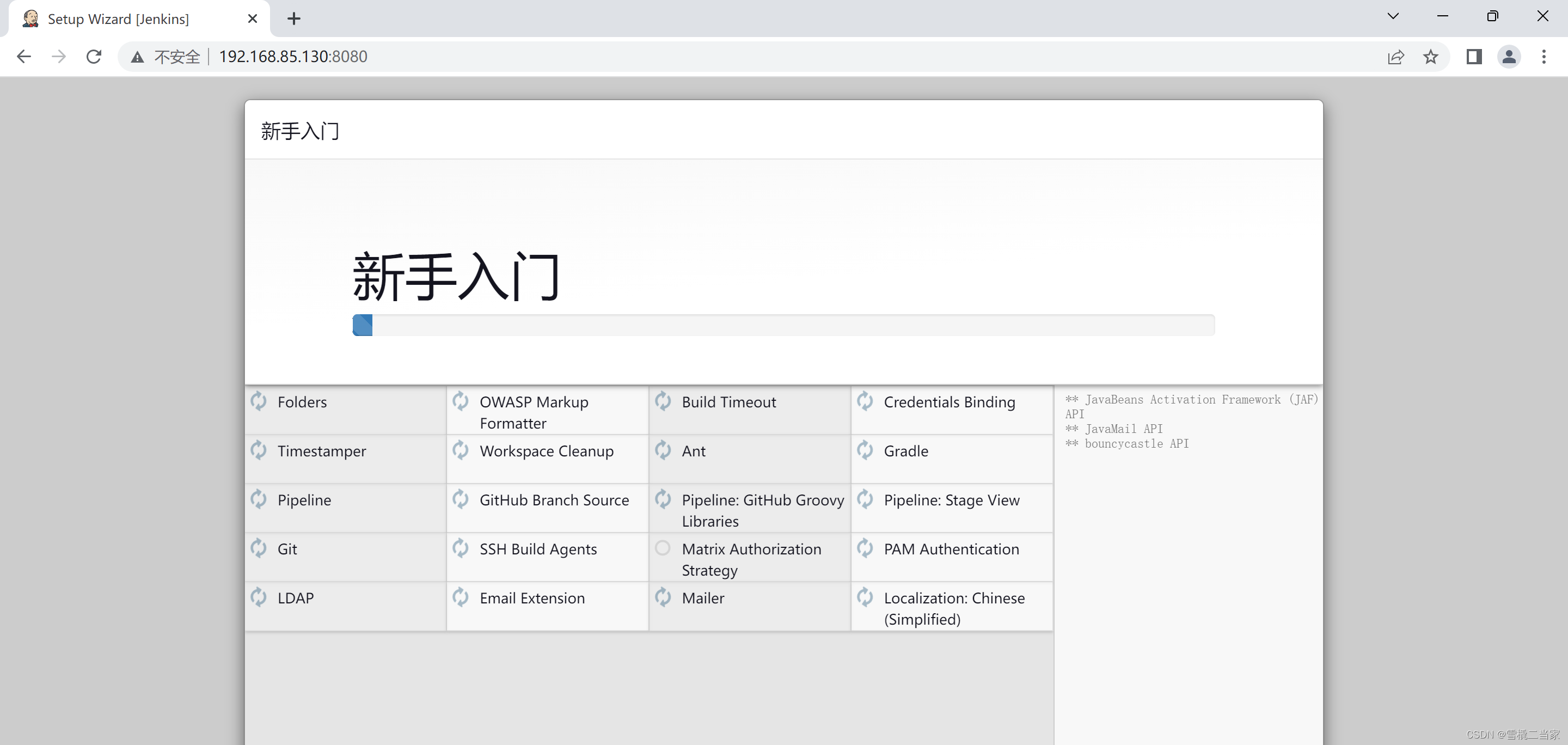1568x745 pixels.
Task: Click the Ant plugin spinner icon
Action: (x=663, y=450)
